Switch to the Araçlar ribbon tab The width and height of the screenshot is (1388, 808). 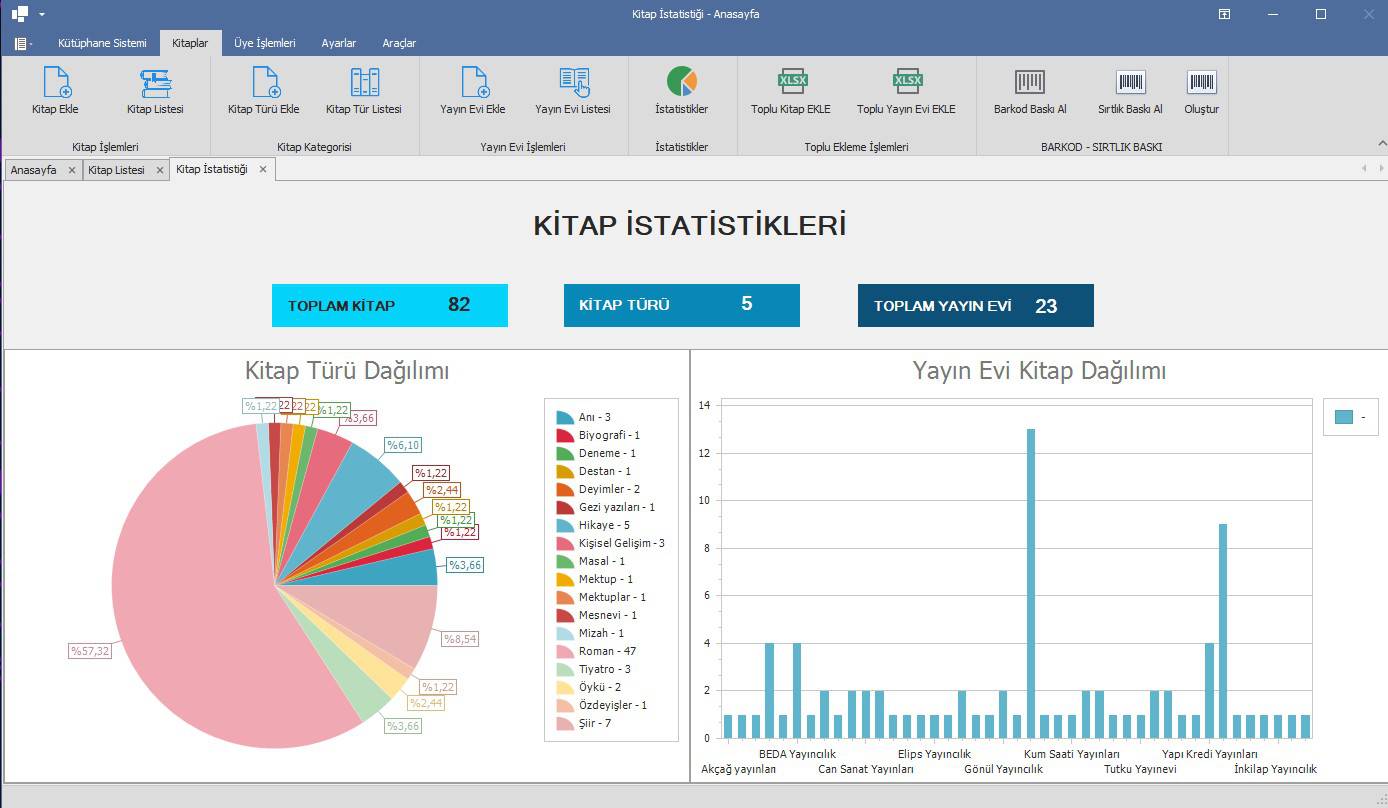click(x=399, y=43)
